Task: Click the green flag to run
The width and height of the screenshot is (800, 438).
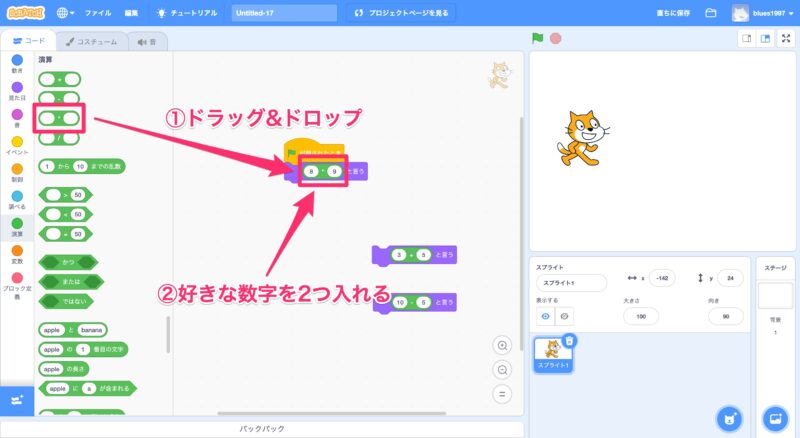Action: point(537,39)
